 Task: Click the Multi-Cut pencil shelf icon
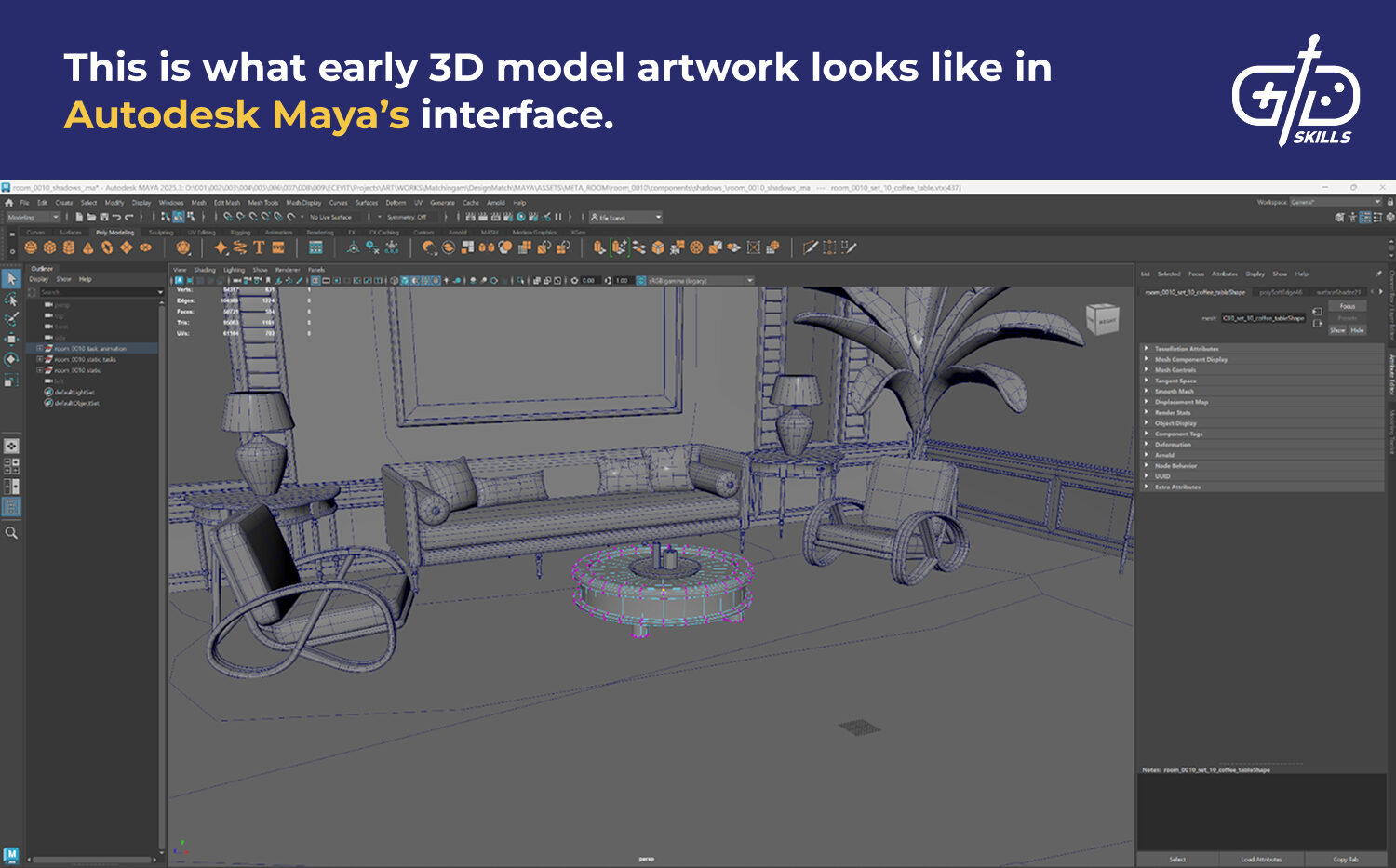pos(811,247)
